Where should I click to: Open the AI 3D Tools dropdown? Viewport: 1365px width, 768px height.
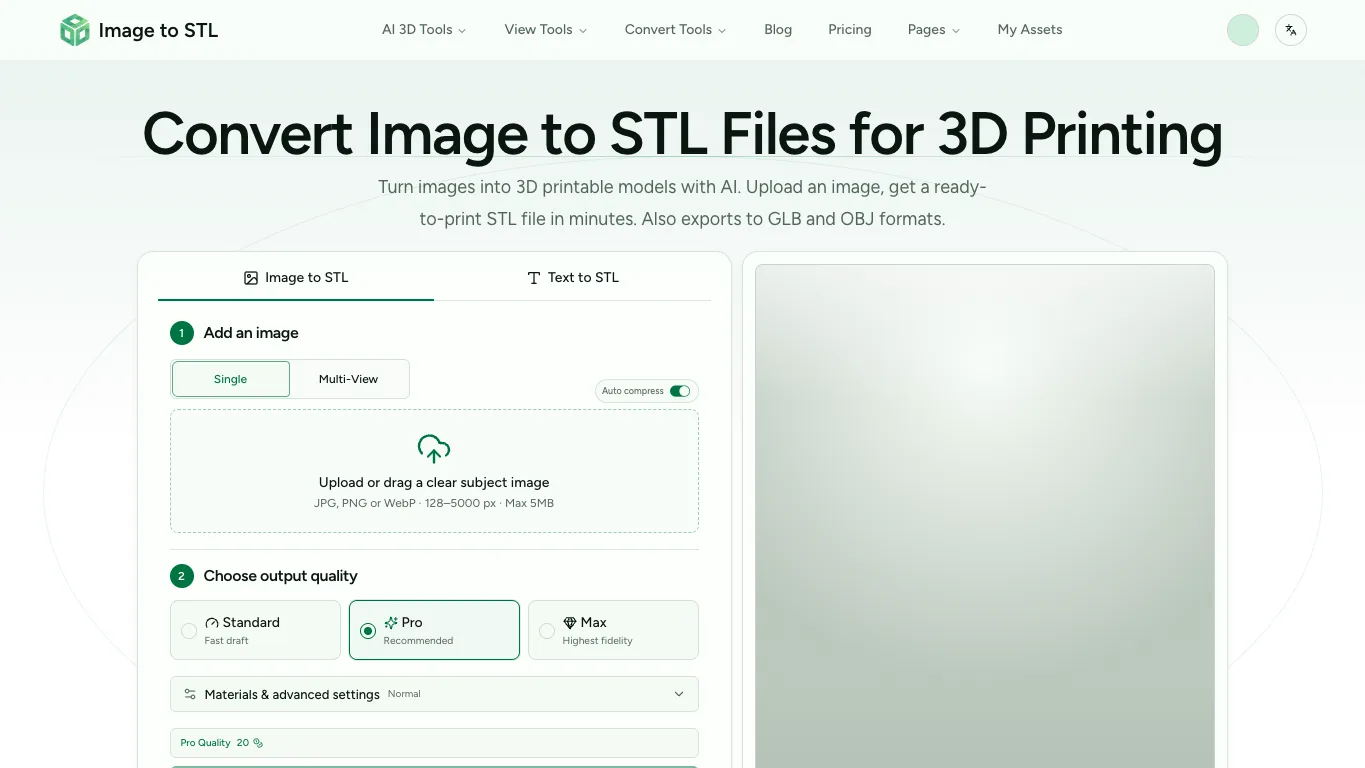tap(424, 30)
